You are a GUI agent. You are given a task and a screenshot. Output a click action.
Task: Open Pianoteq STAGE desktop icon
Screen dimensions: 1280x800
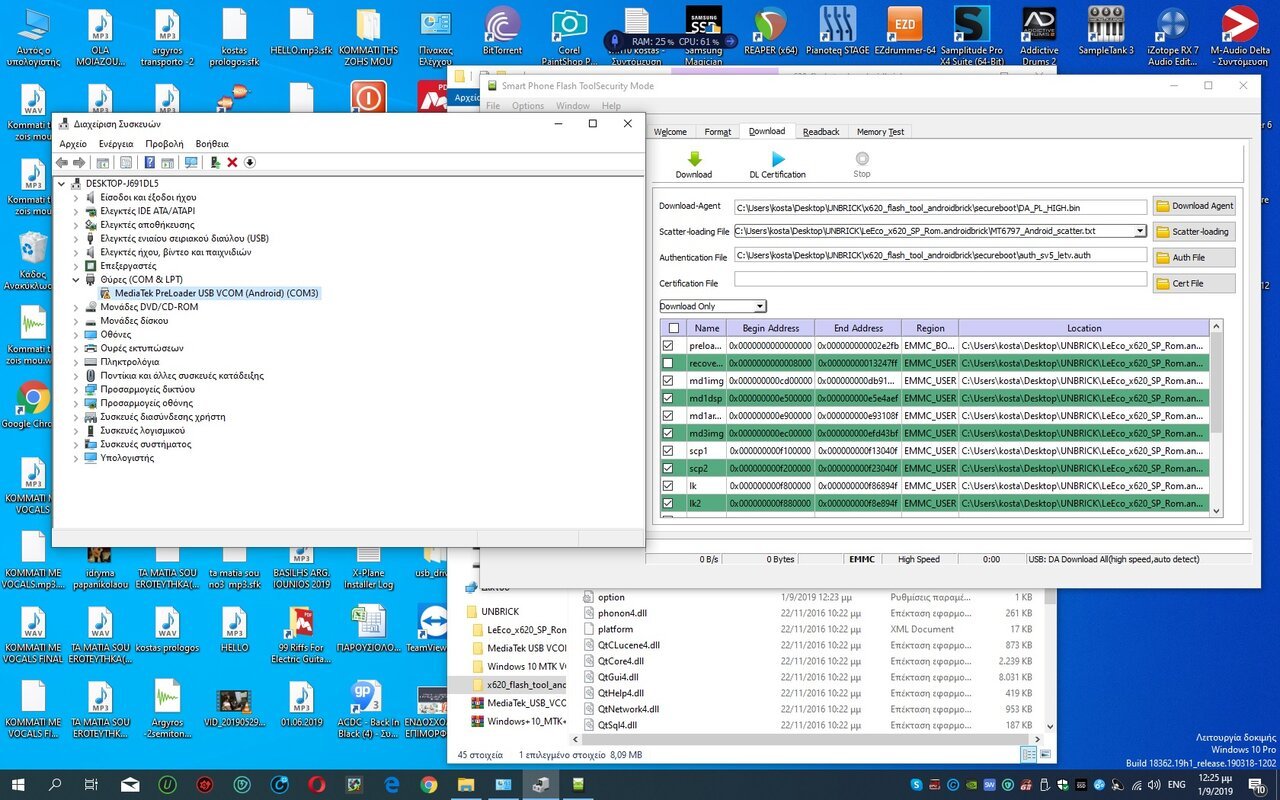click(838, 32)
